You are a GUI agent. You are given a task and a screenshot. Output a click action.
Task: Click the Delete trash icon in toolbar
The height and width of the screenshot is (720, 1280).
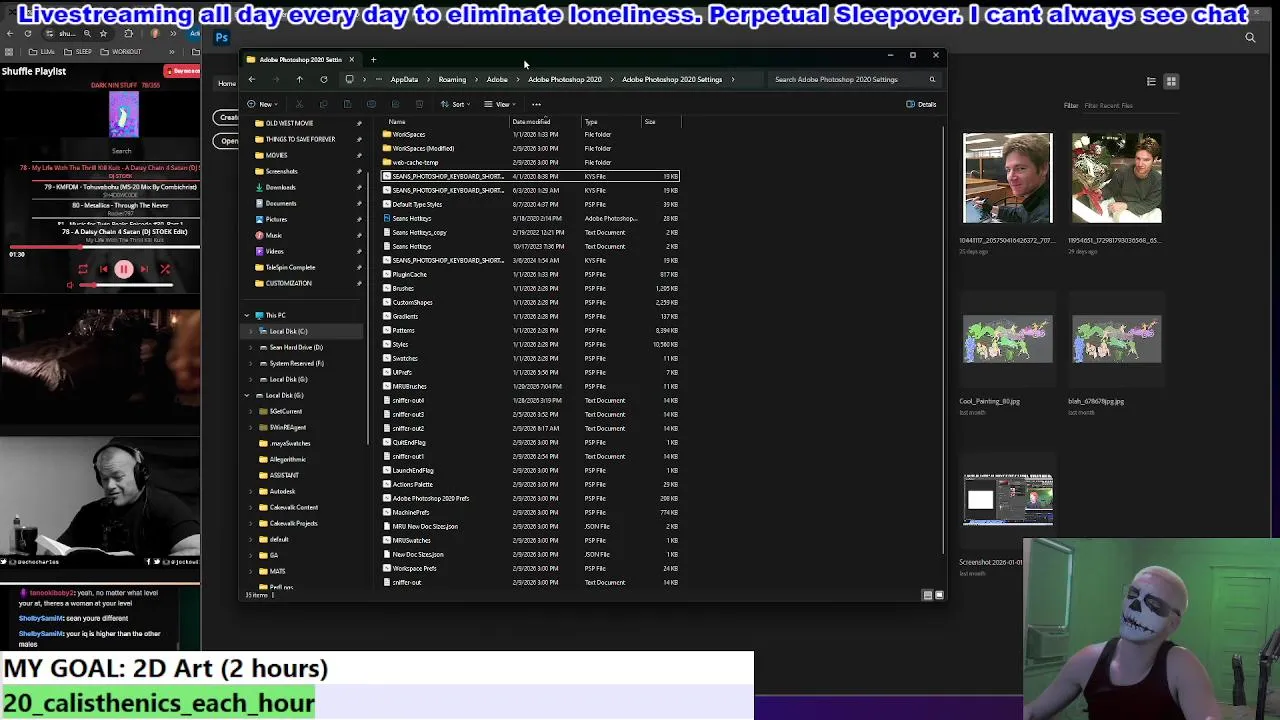pyautogui.click(x=419, y=104)
